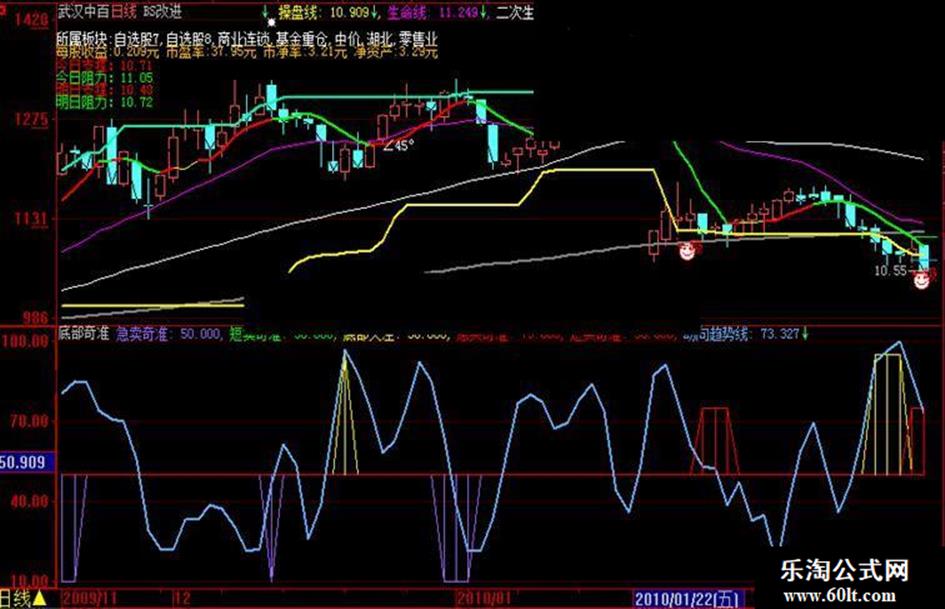This screenshot has height=609, width=945.
Task: Select 今日阻力: 11.05 text
Action: (x=105, y=78)
